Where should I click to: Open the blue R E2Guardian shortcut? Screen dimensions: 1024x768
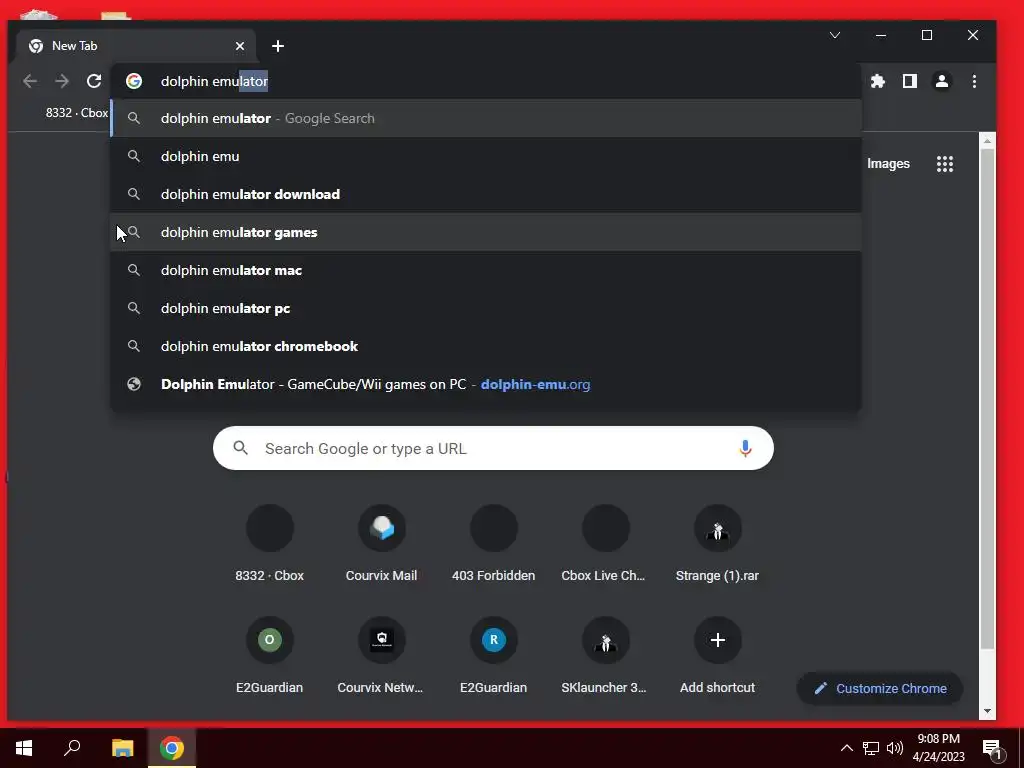[494, 655]
